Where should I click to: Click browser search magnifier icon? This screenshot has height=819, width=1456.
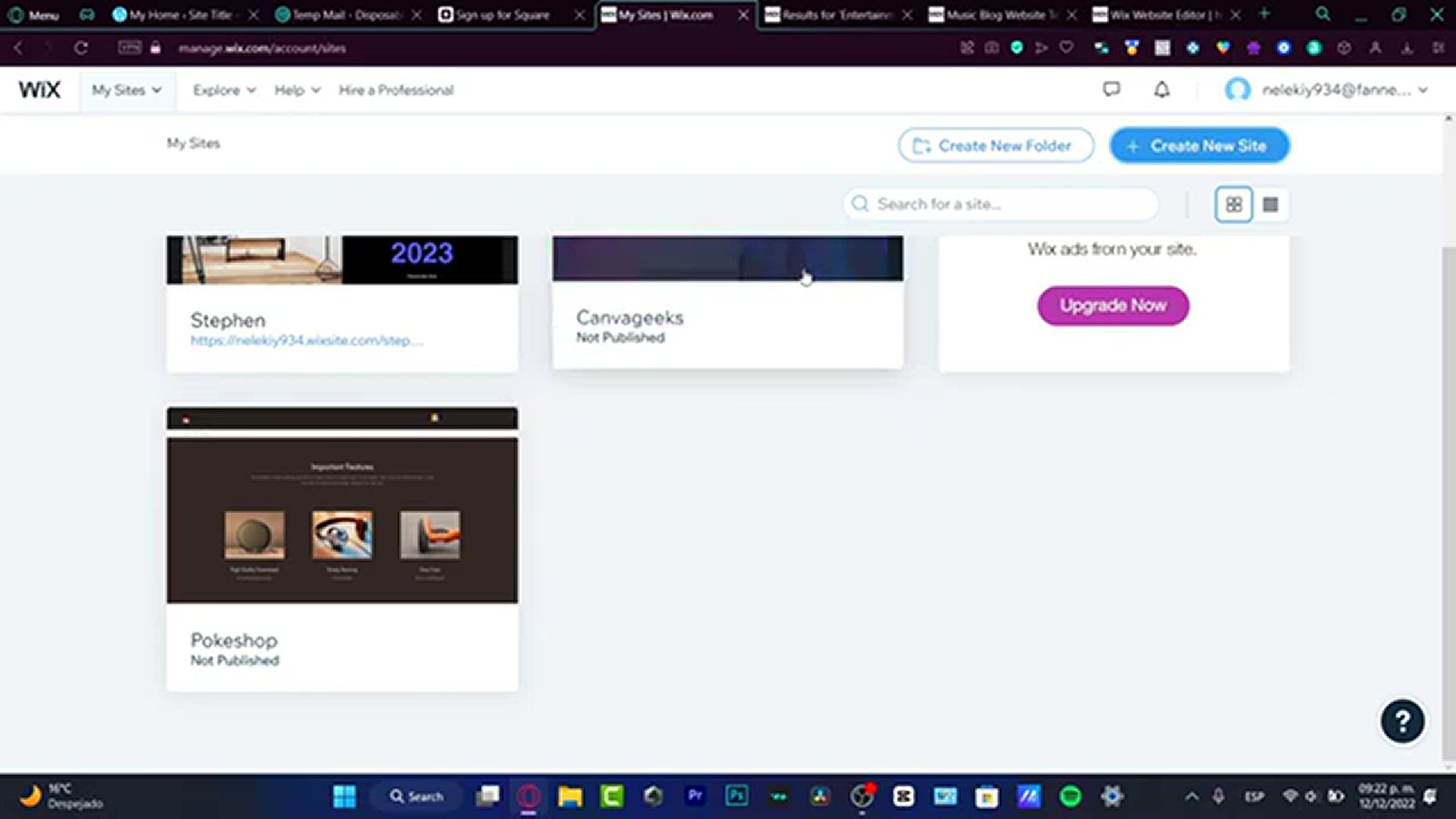[1323, 14]
